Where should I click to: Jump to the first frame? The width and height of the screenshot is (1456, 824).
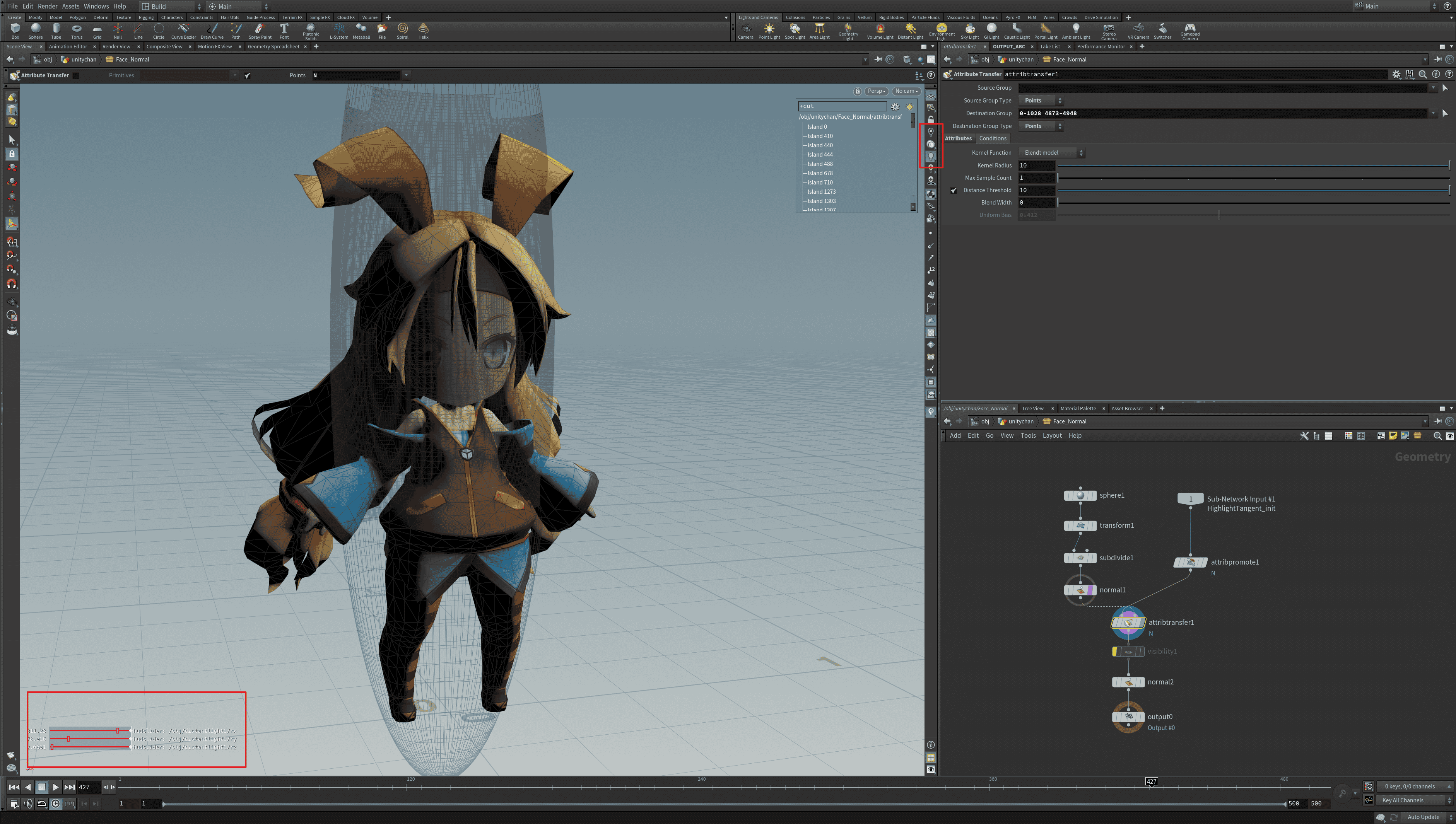(14, 787)
